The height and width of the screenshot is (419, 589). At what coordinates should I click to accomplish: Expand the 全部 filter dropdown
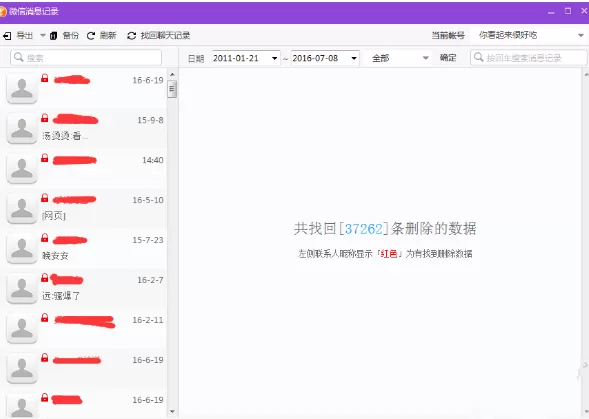426,58
